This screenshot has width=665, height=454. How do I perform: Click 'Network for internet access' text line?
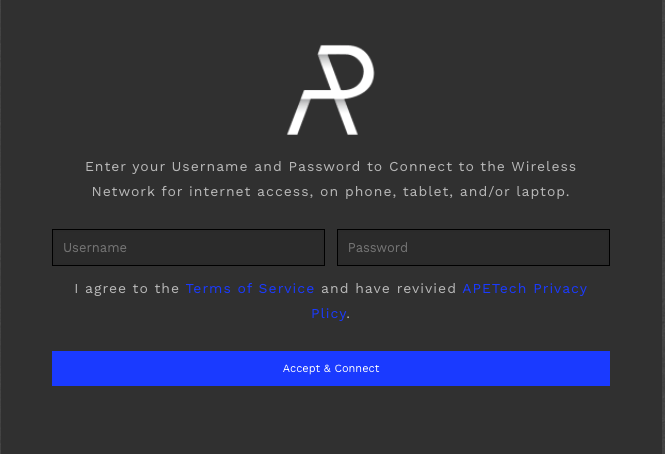click(330, 191)
